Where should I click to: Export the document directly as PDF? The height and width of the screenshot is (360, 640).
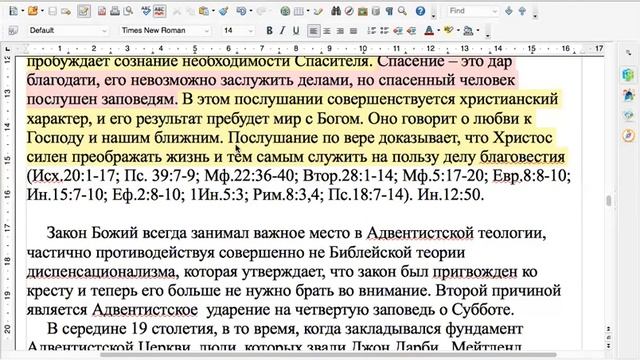(102, 11)
